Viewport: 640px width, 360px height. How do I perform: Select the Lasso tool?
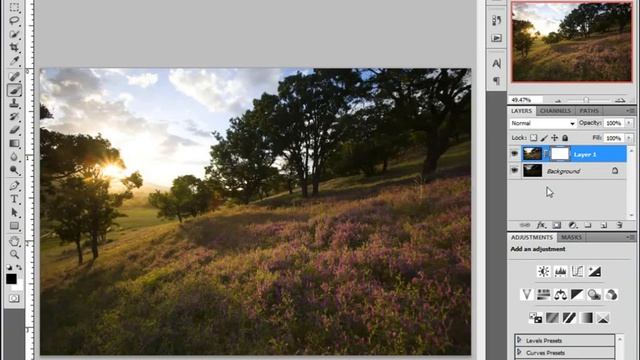pos(14,20)
